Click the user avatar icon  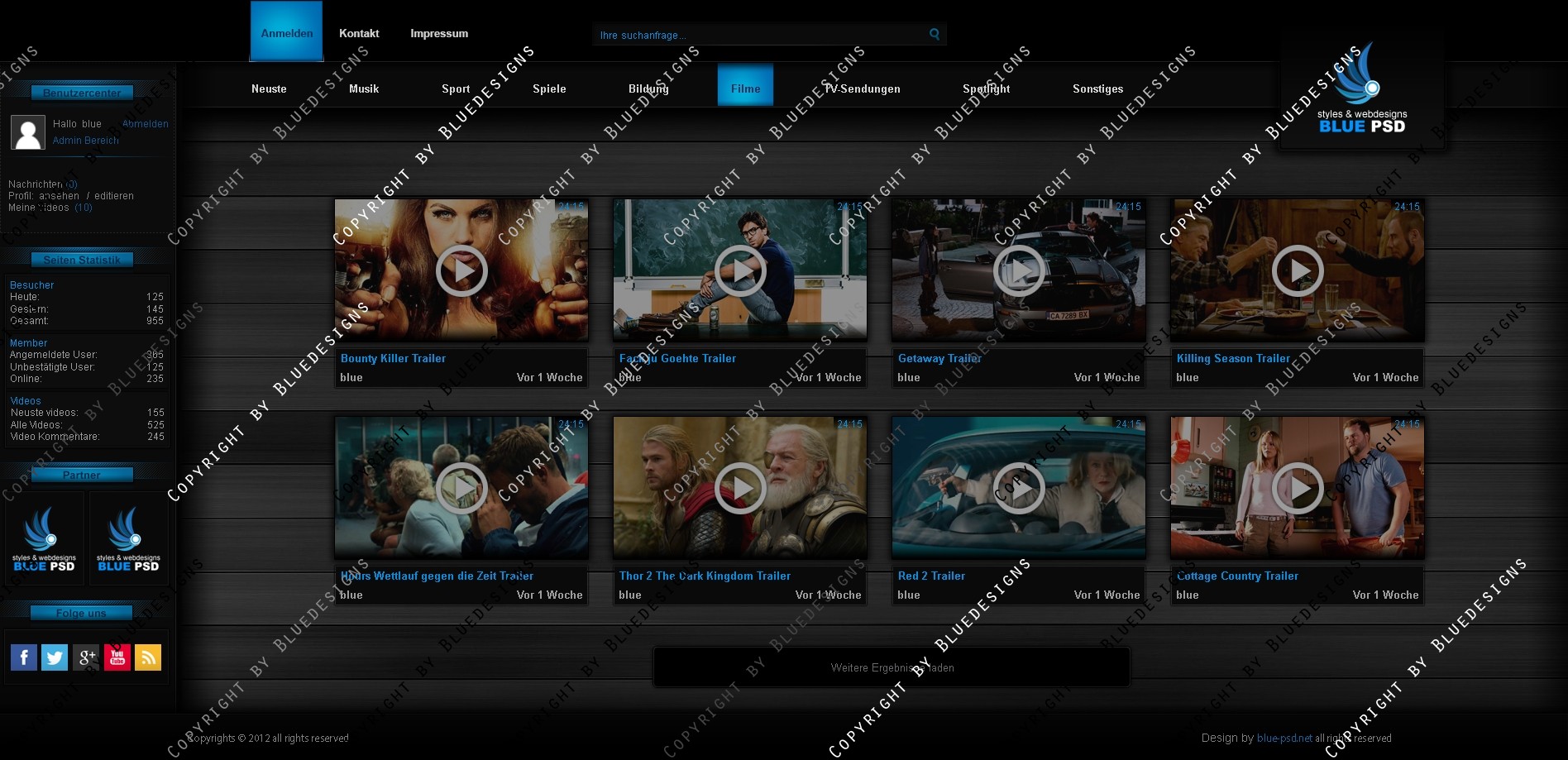pyautogui.click(x=27, y=132)
